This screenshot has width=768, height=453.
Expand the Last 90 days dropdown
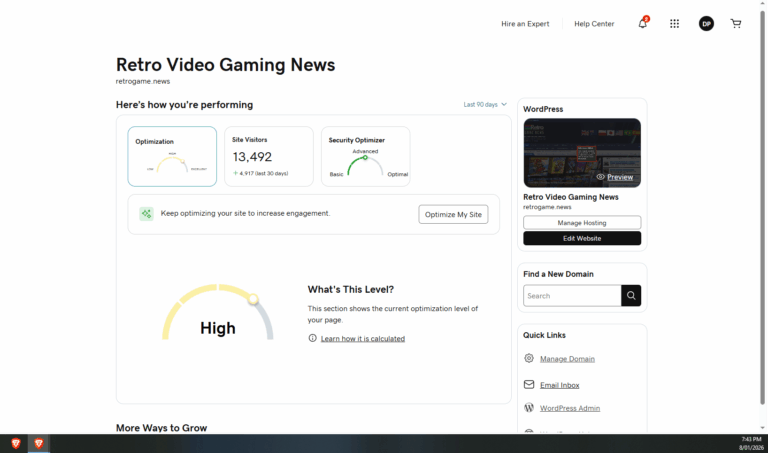coord(485,104)
